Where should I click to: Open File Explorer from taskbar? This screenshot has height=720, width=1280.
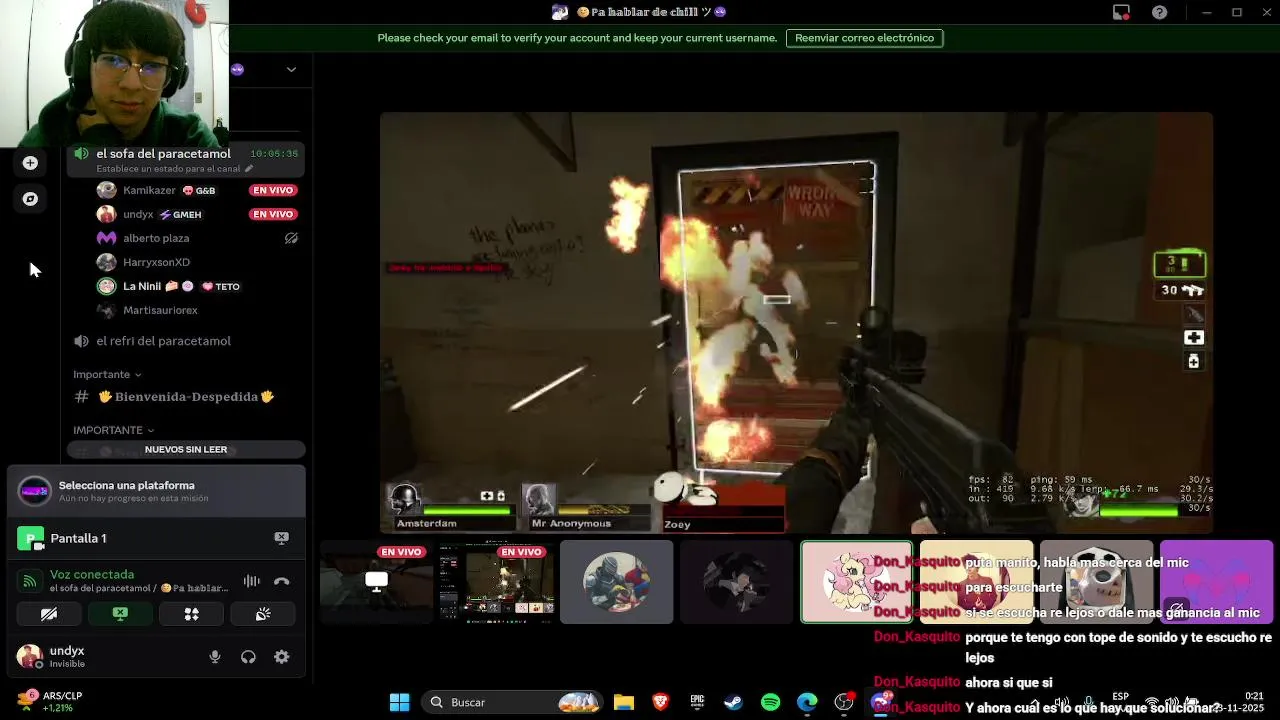click(624, 702)
